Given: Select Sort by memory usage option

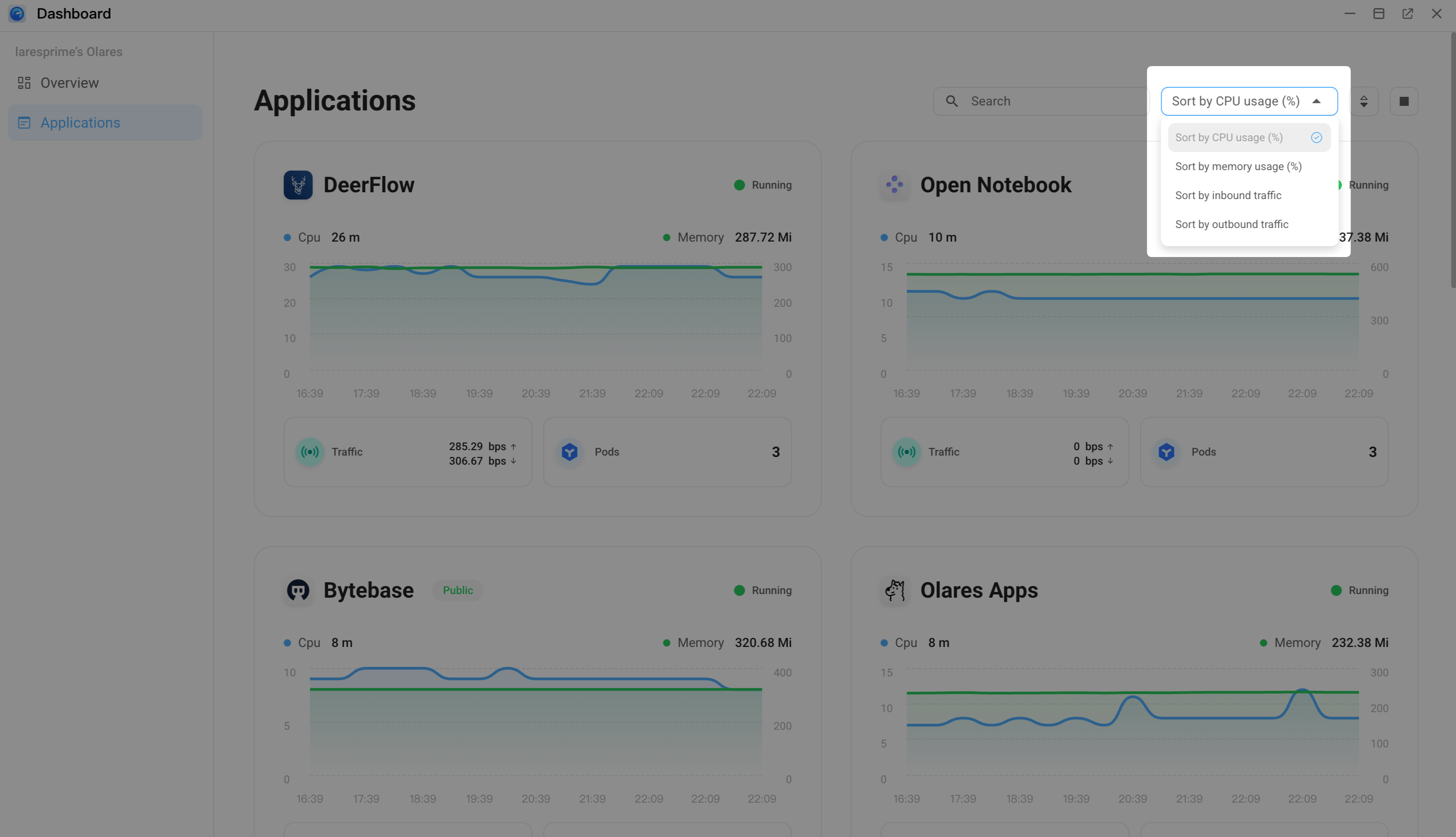Looking at the screenshot, I should coord(1239,166).
